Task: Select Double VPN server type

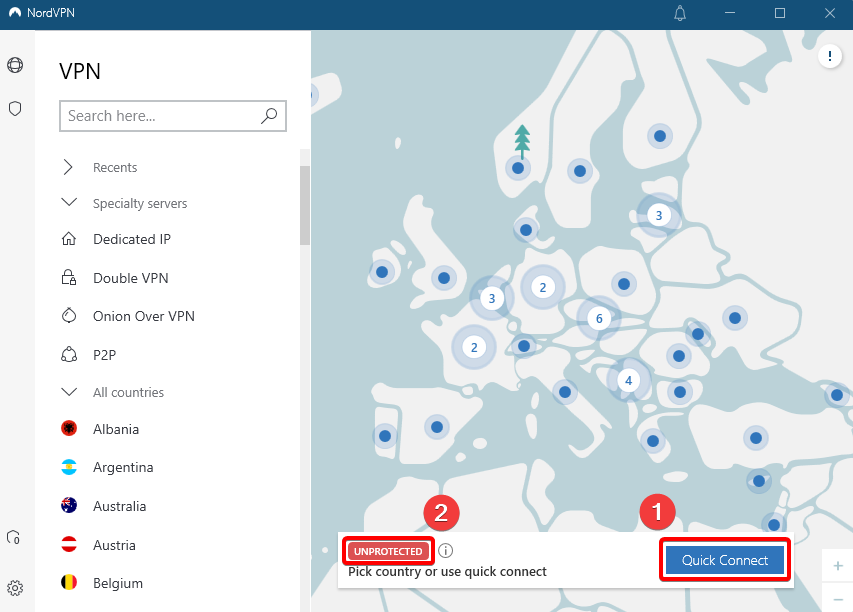Action: coord(130,278)
